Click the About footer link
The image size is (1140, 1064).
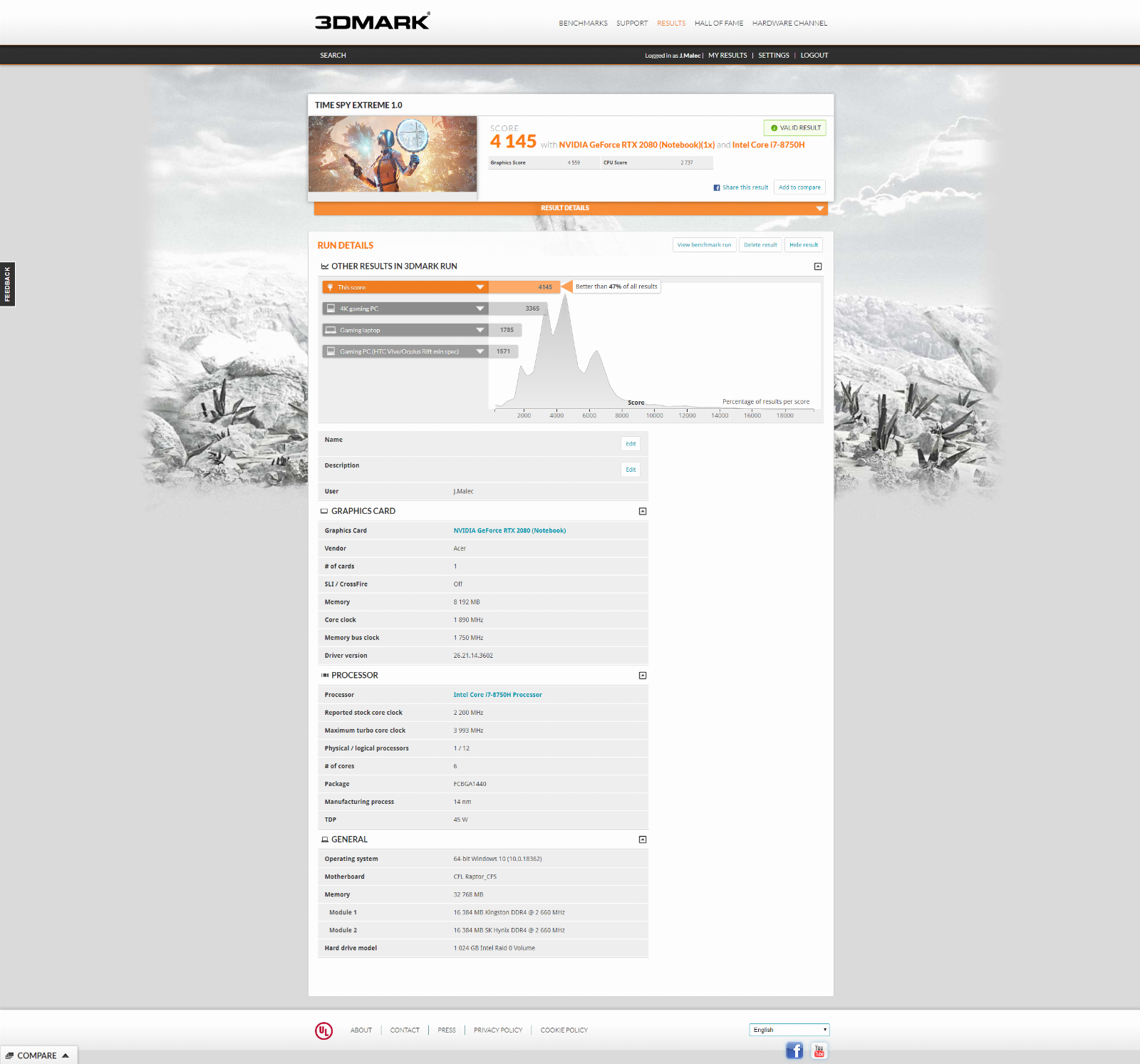coord(361,1031)
